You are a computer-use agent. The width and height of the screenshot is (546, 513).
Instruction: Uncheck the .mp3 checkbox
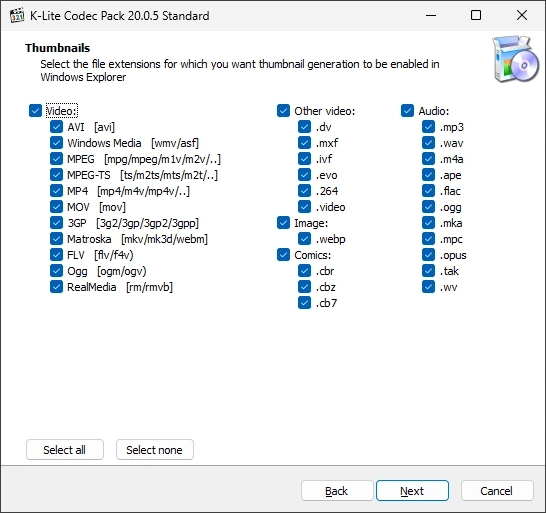[x=428, y=127]
